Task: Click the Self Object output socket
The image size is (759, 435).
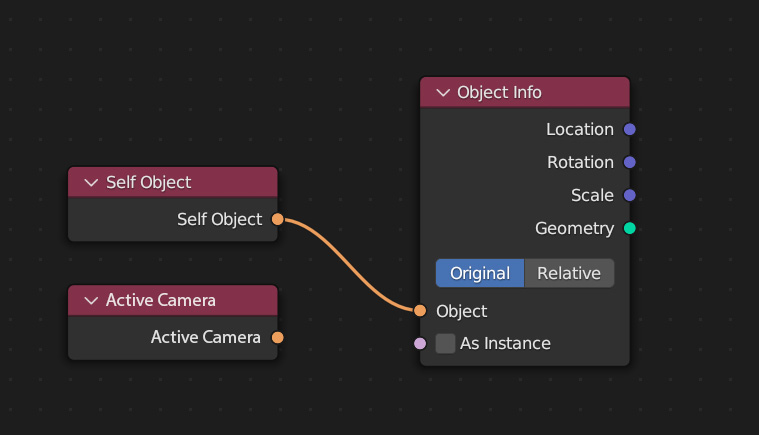Action: [277, 219]
